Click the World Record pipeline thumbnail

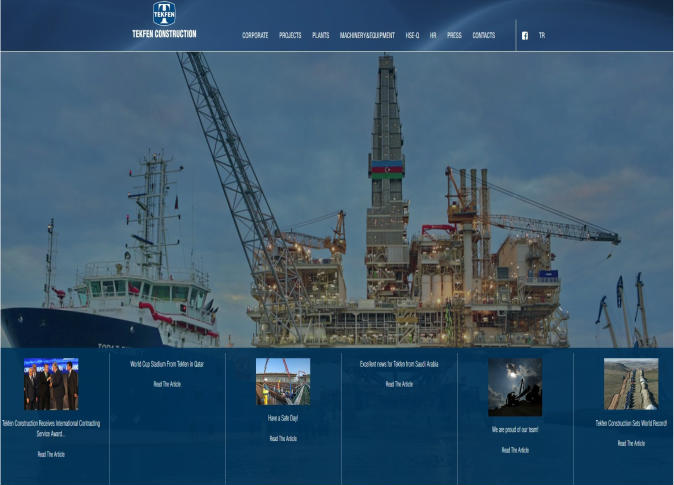[x=631, y=384]
